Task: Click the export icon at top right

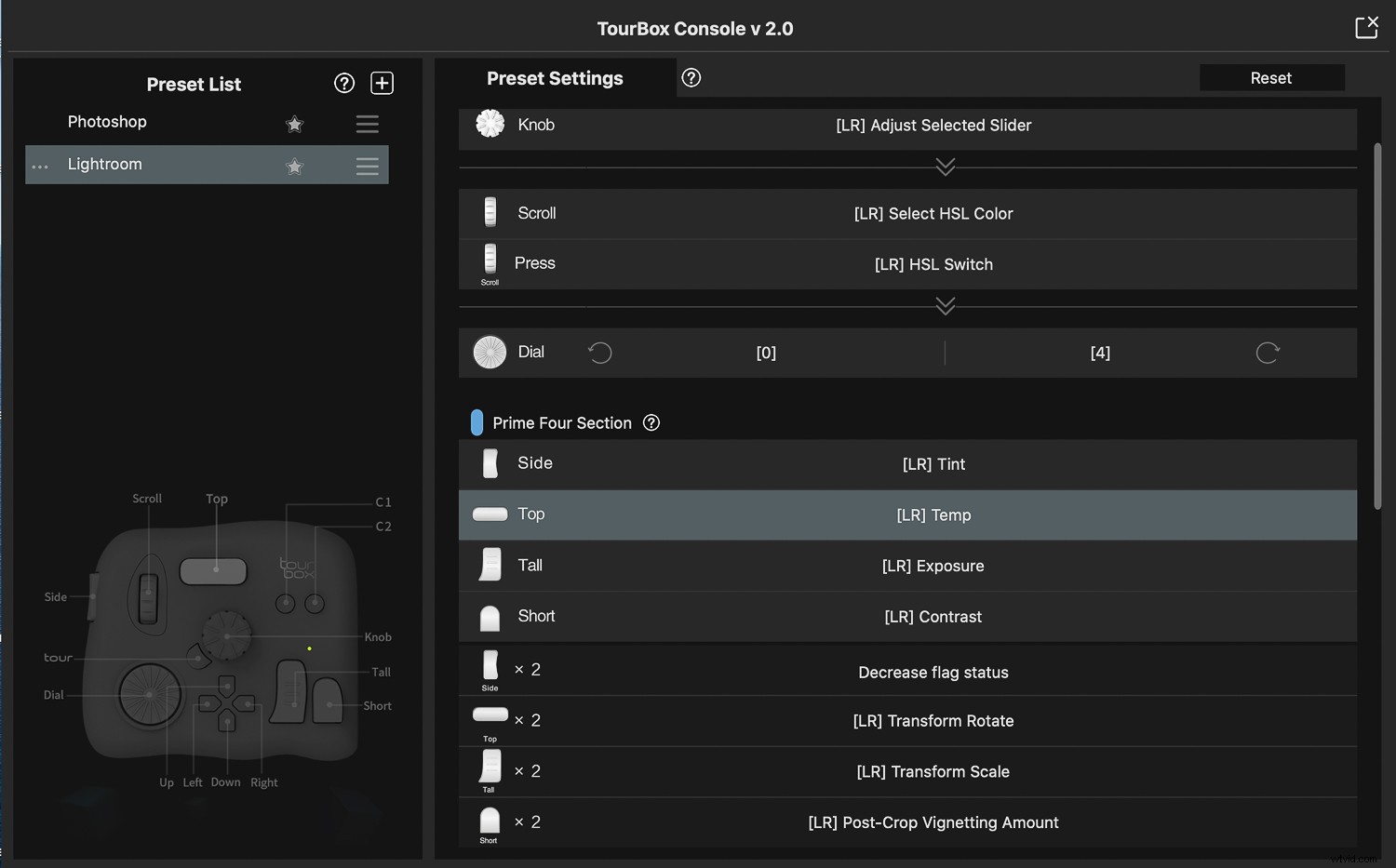Action: (x=1366, y=27)
